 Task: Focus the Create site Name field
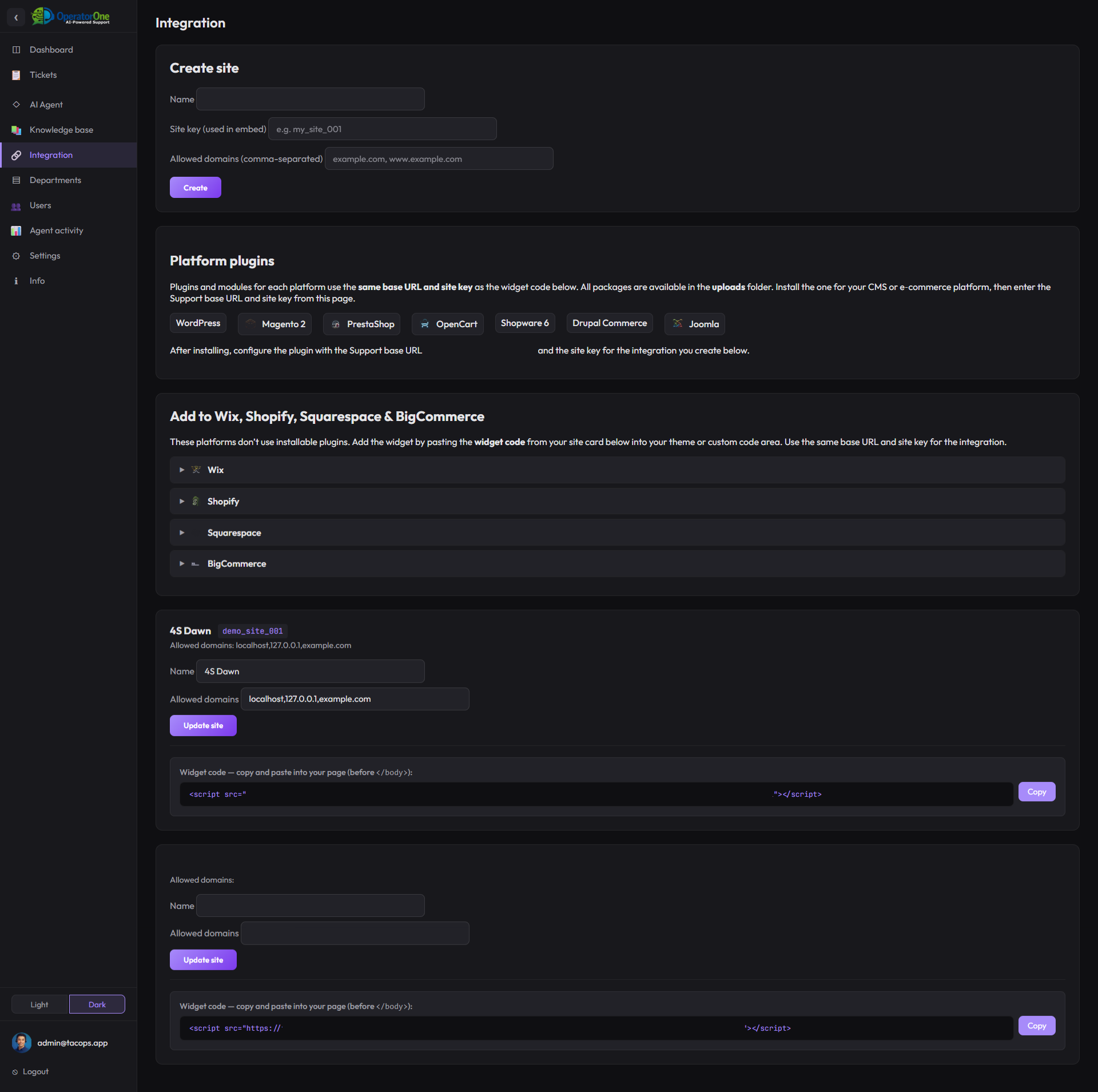click(311, 99)
